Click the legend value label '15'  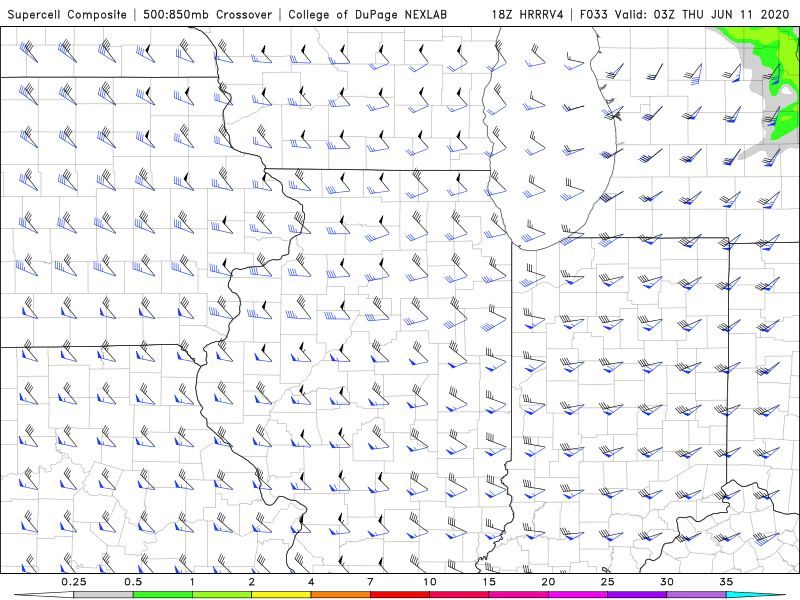click(x=489, y=582)
